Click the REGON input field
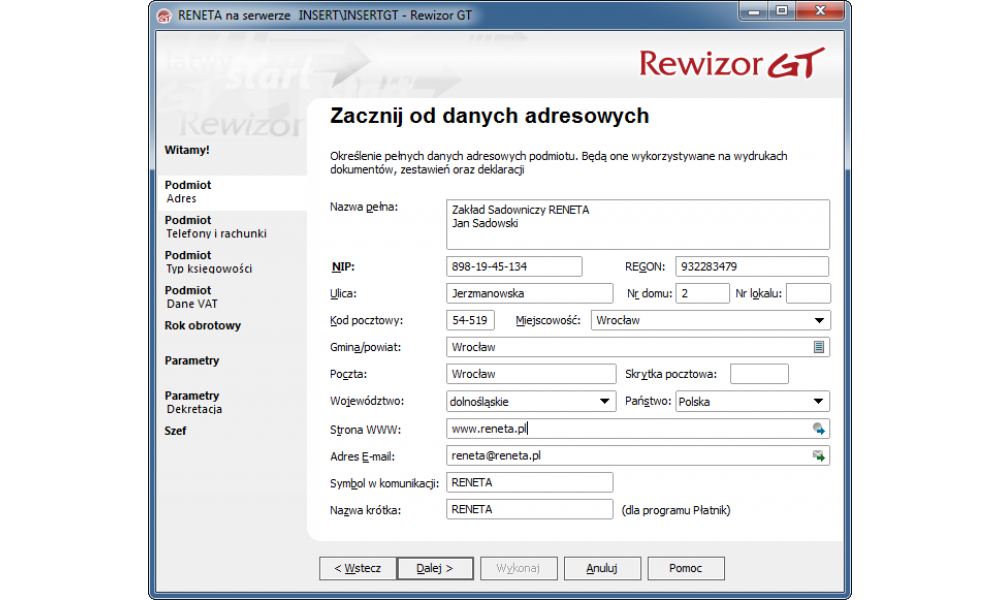Screen dimensions: 1000x600 coord(752,267)
